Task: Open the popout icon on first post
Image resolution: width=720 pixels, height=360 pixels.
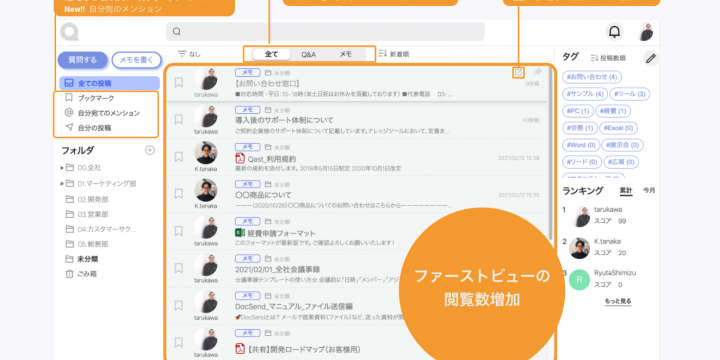Action: click(518, 72)
